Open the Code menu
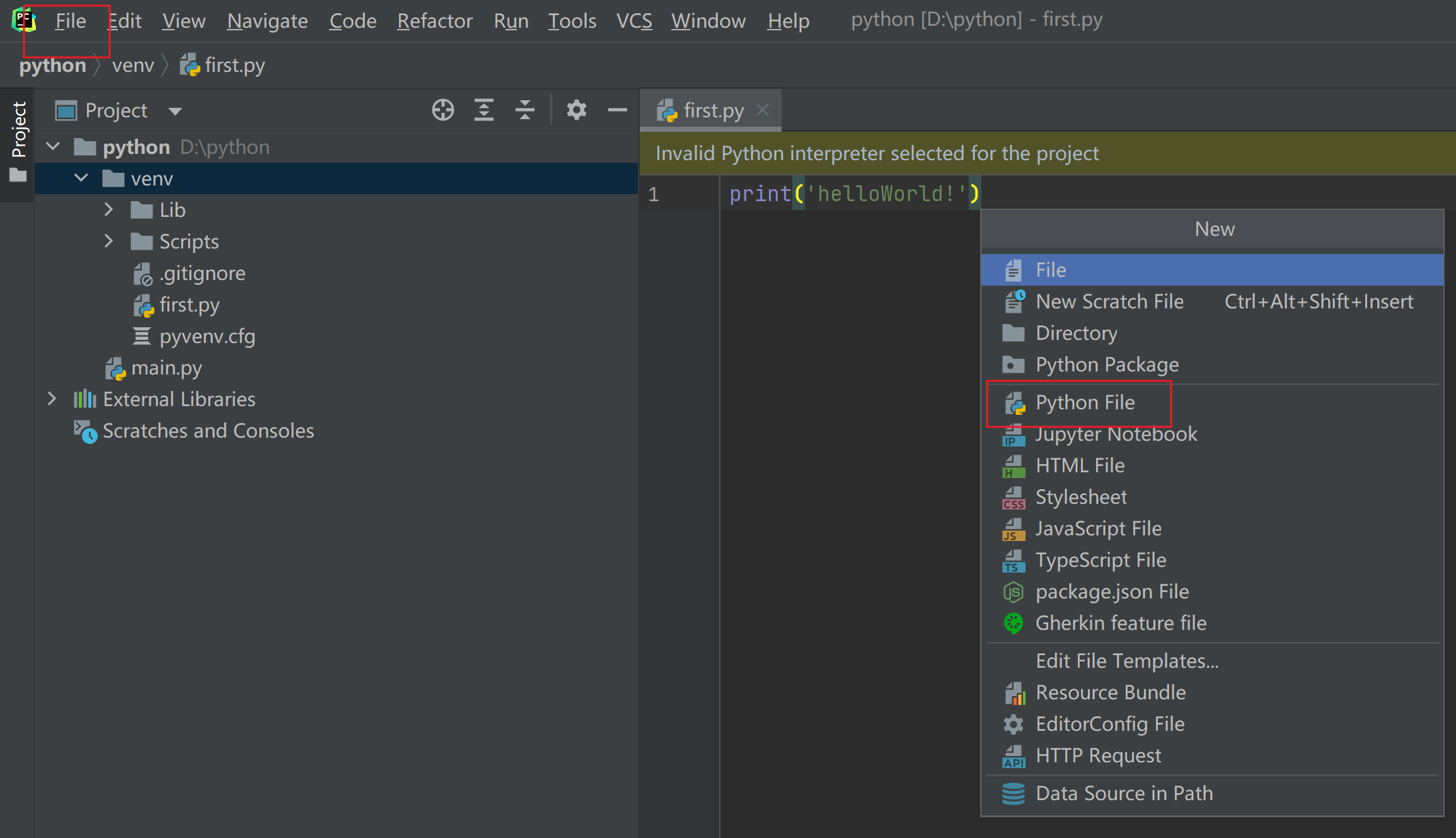The height and width of the screenshot is (838, 1456). tap(353, 21)
